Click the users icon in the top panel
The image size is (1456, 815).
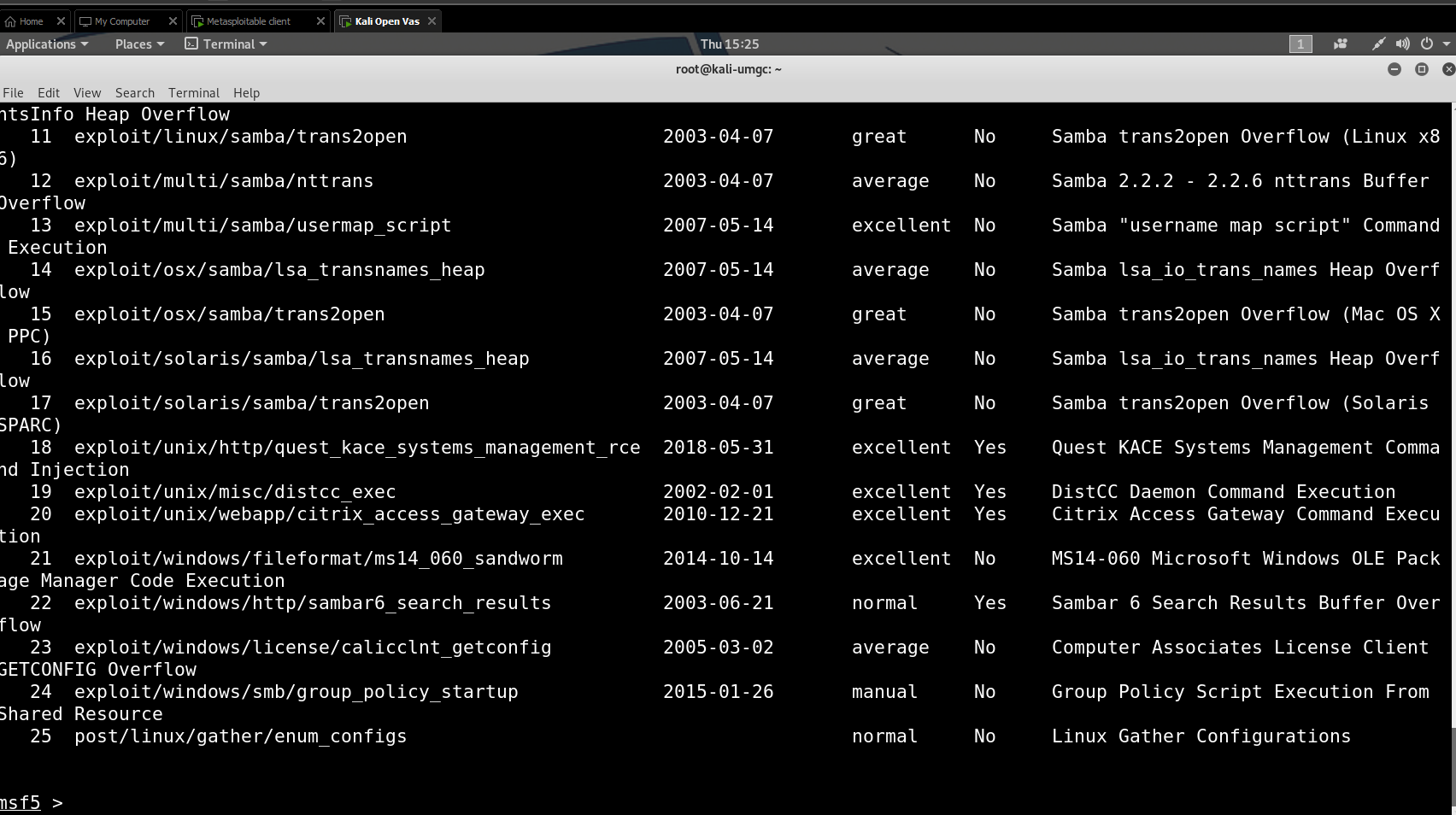pyautogui.click(x=1340, y=44)
